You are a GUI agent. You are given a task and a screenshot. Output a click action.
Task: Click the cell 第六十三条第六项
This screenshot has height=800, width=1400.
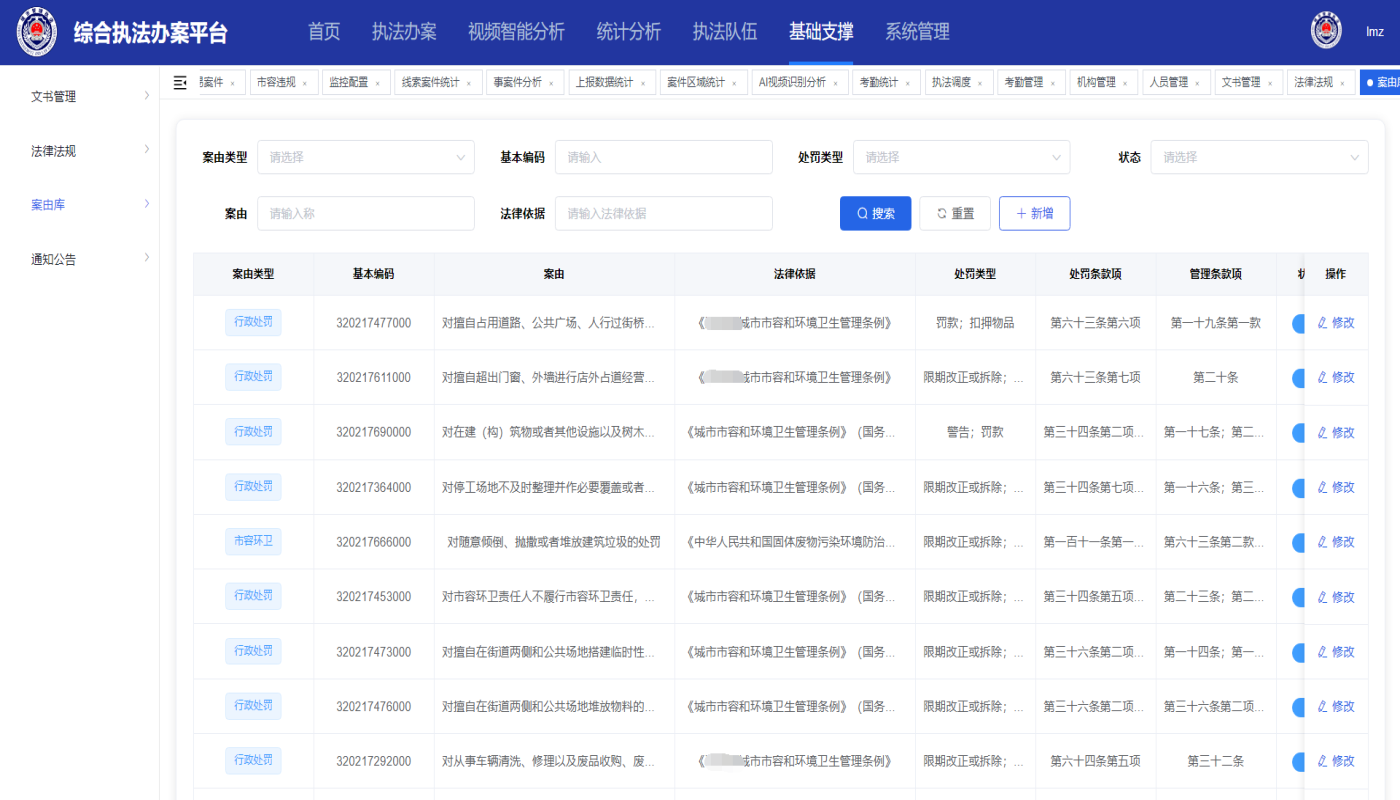point(1095,323)
